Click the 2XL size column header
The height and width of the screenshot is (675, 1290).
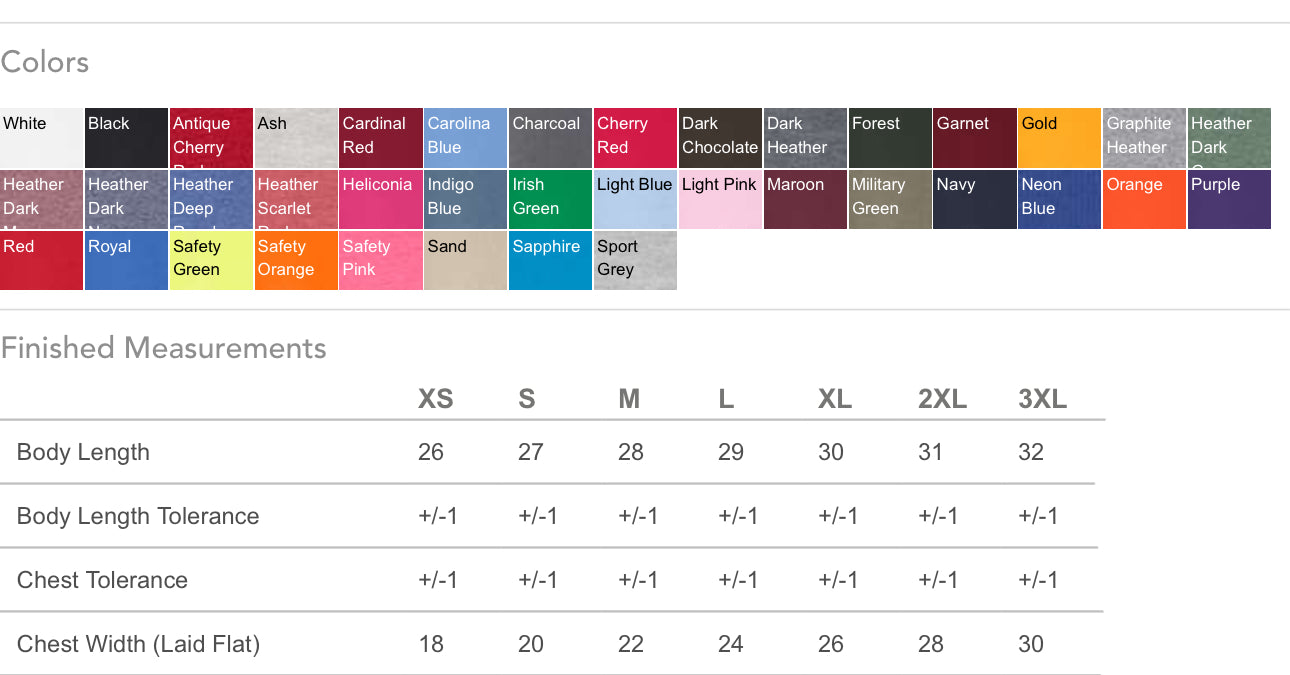(x=942, y=399)
